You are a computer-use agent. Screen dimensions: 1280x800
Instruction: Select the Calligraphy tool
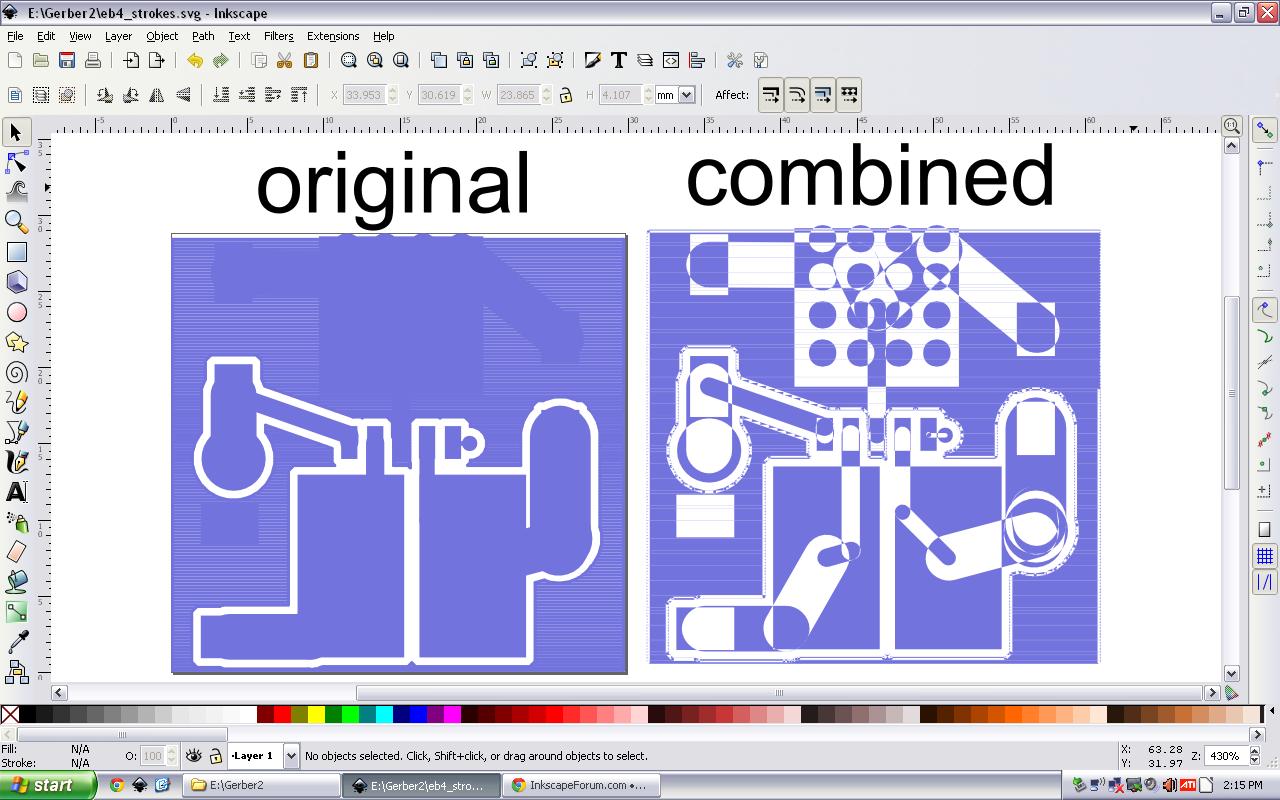click(16, 461)
